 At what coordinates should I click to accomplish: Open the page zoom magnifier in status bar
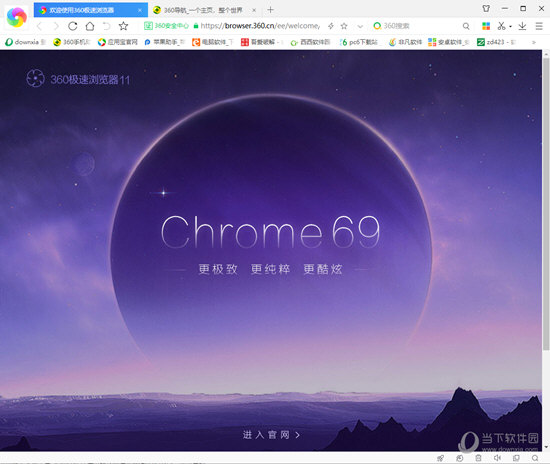click(535, 458)
